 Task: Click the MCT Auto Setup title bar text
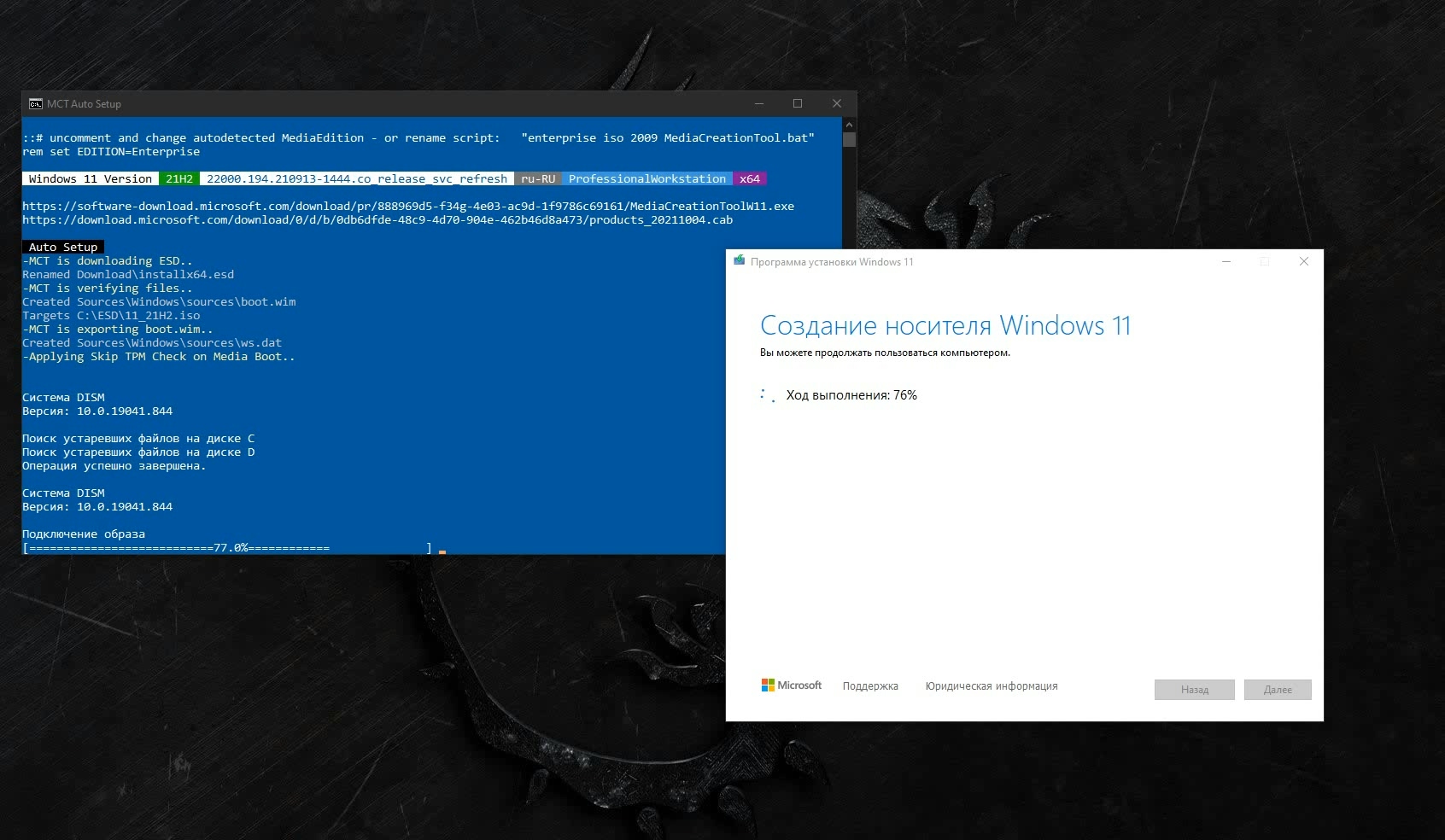(84, 104)
